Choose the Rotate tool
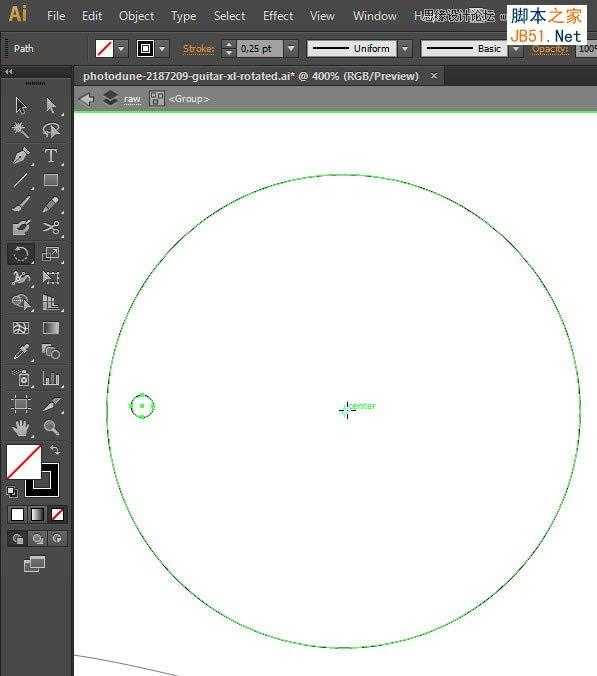The image size is (597, 676). [21, 254]
